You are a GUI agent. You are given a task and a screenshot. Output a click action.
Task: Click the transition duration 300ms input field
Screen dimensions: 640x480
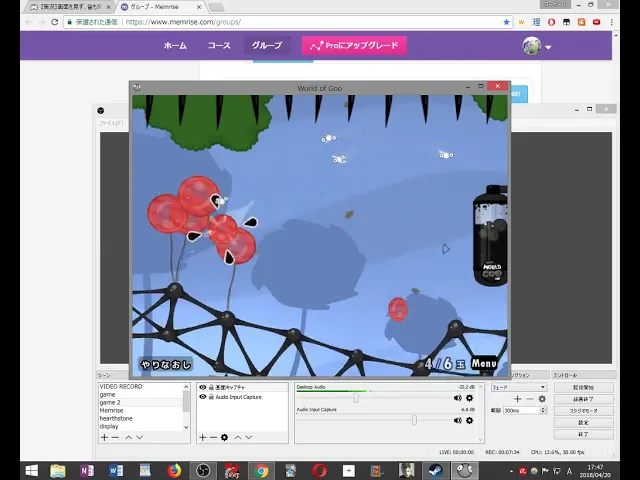tap(521, 410)
